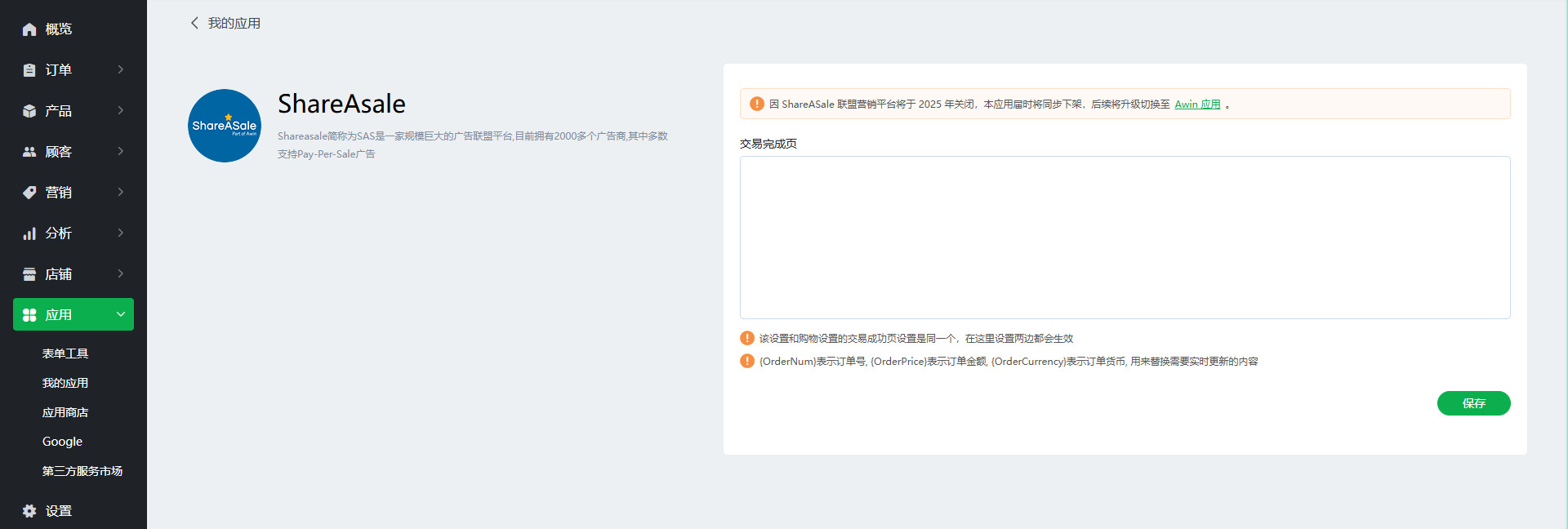
Task: Open 第三方服务市场 in the sidebar
Action: [82, 471]
